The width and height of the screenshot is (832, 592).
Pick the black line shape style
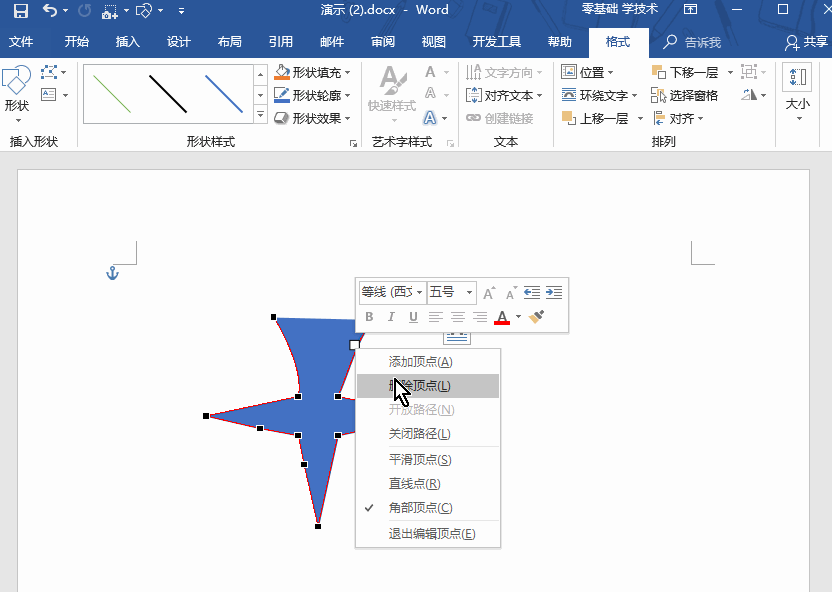[x=168, y=94]
